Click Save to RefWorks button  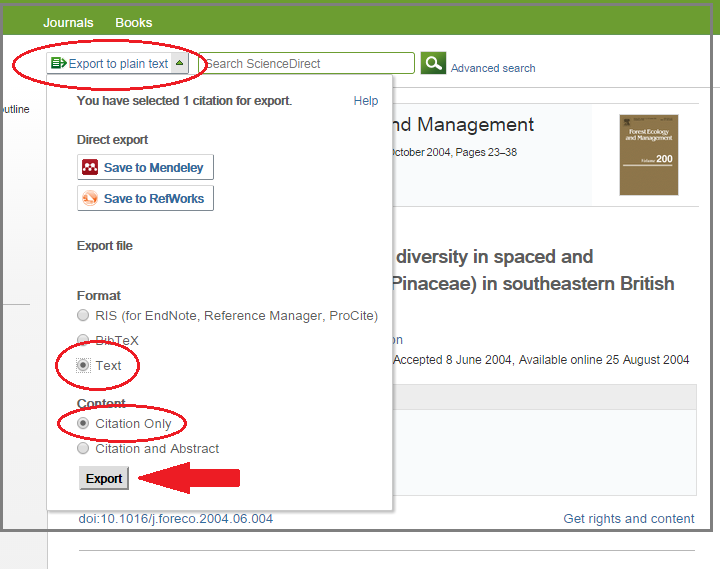(145, 198)
